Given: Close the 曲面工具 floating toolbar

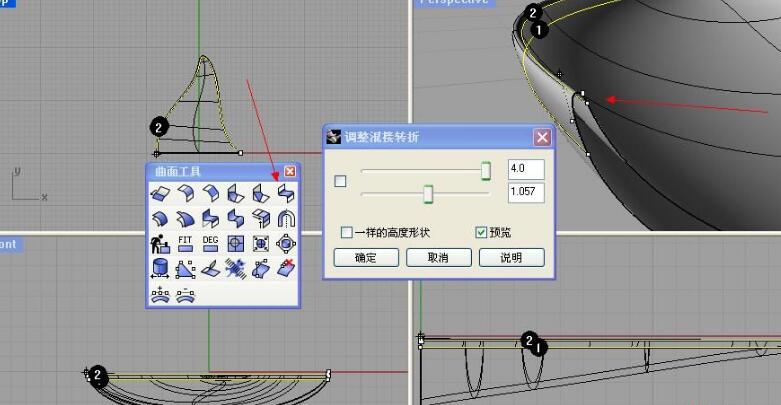Looking at the screenshot, I should click(x=290, y=172).
